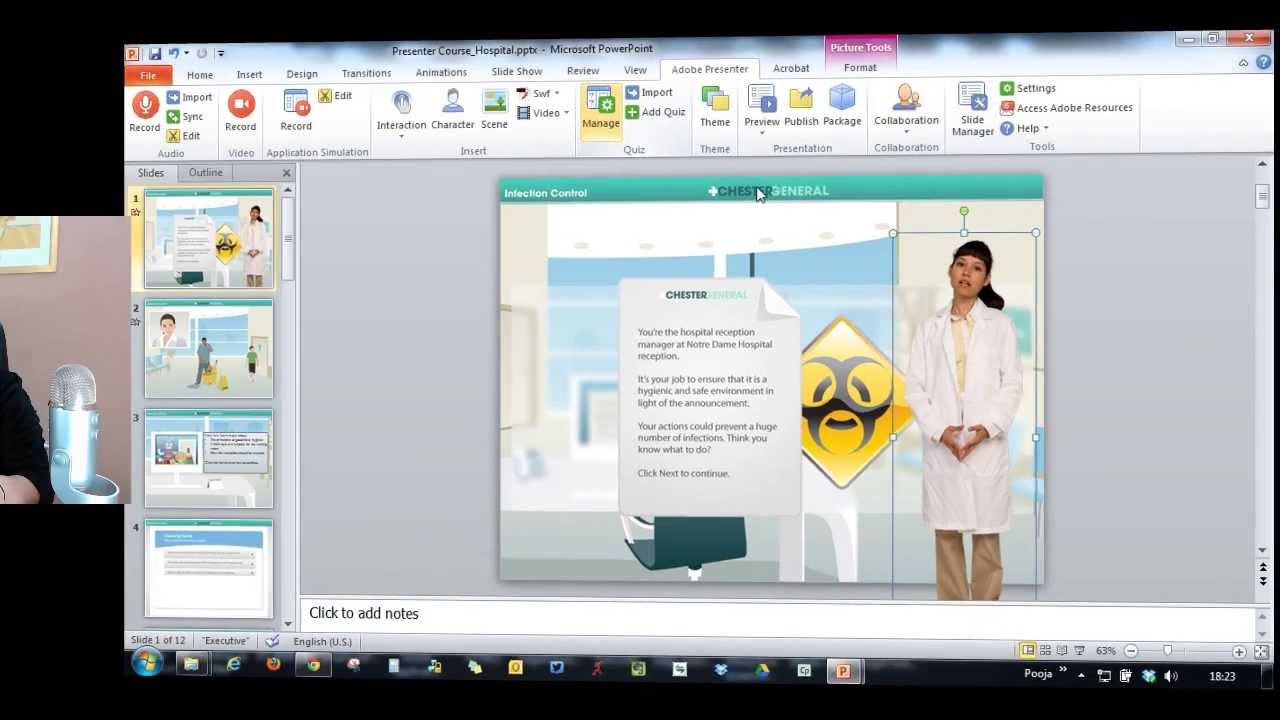Open the Theme editor icon
The height and width of the screenshot is (720, 1280).
715,108
